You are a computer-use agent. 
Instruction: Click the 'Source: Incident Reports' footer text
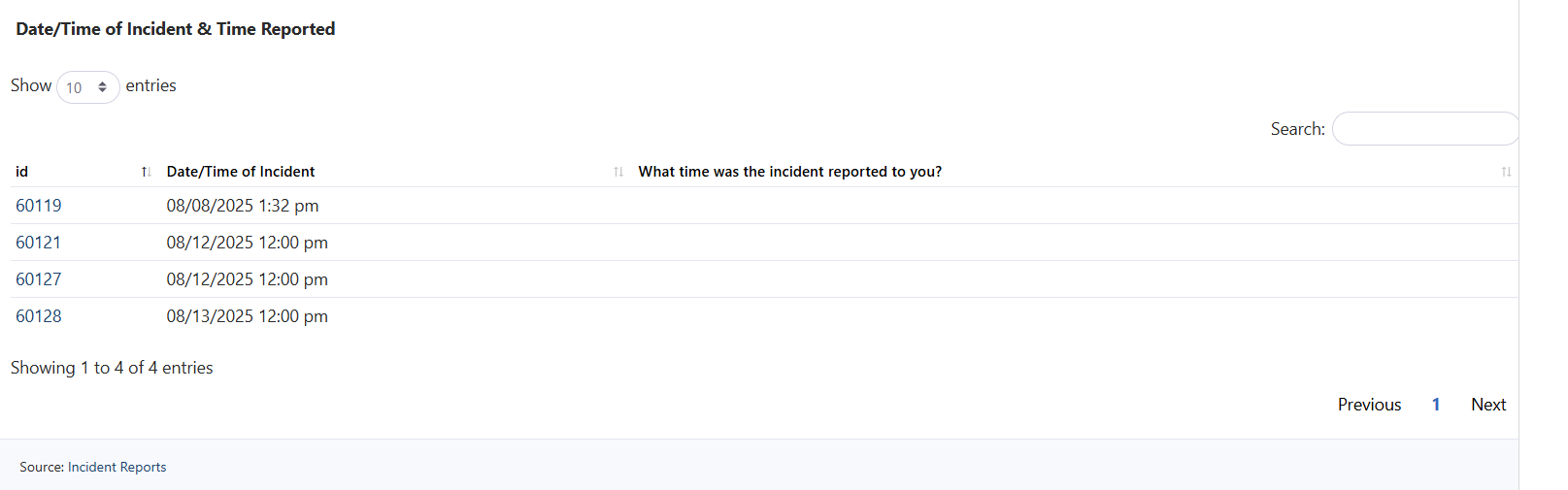click(93, 467)
